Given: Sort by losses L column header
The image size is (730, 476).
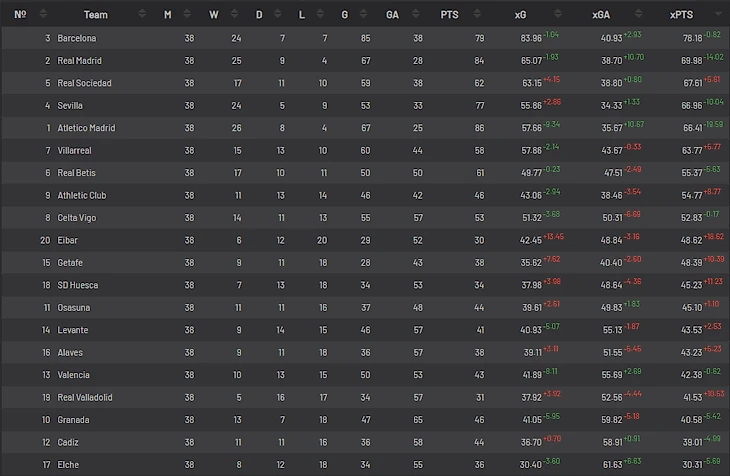Looking at the screenshot, I should click(303, 14).
